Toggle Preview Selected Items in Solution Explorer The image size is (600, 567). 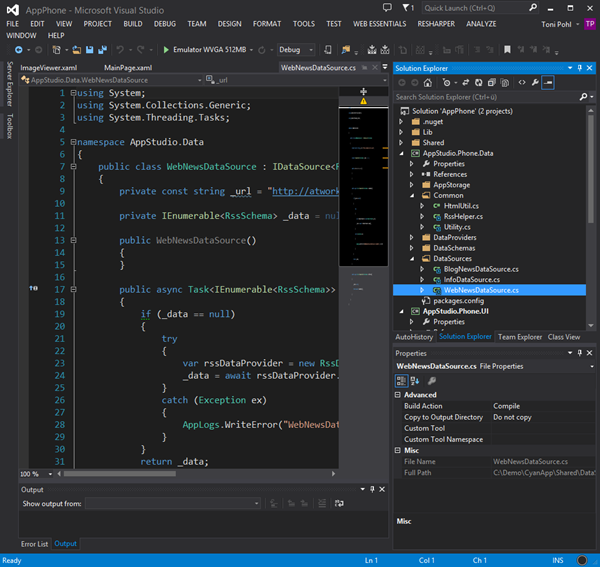(x=548, y=82)
